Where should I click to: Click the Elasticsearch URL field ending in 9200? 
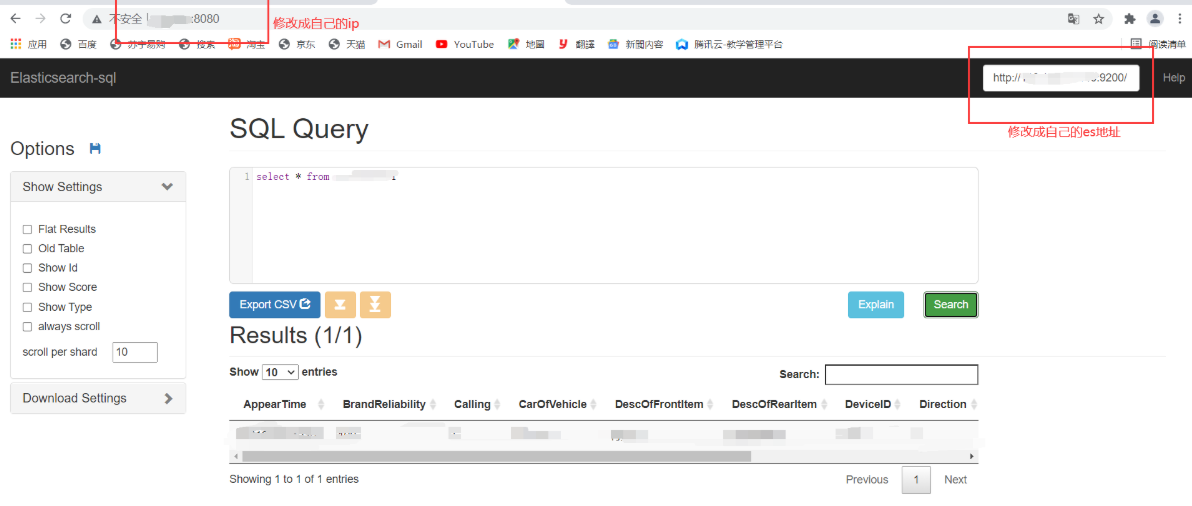(1061, 77)
